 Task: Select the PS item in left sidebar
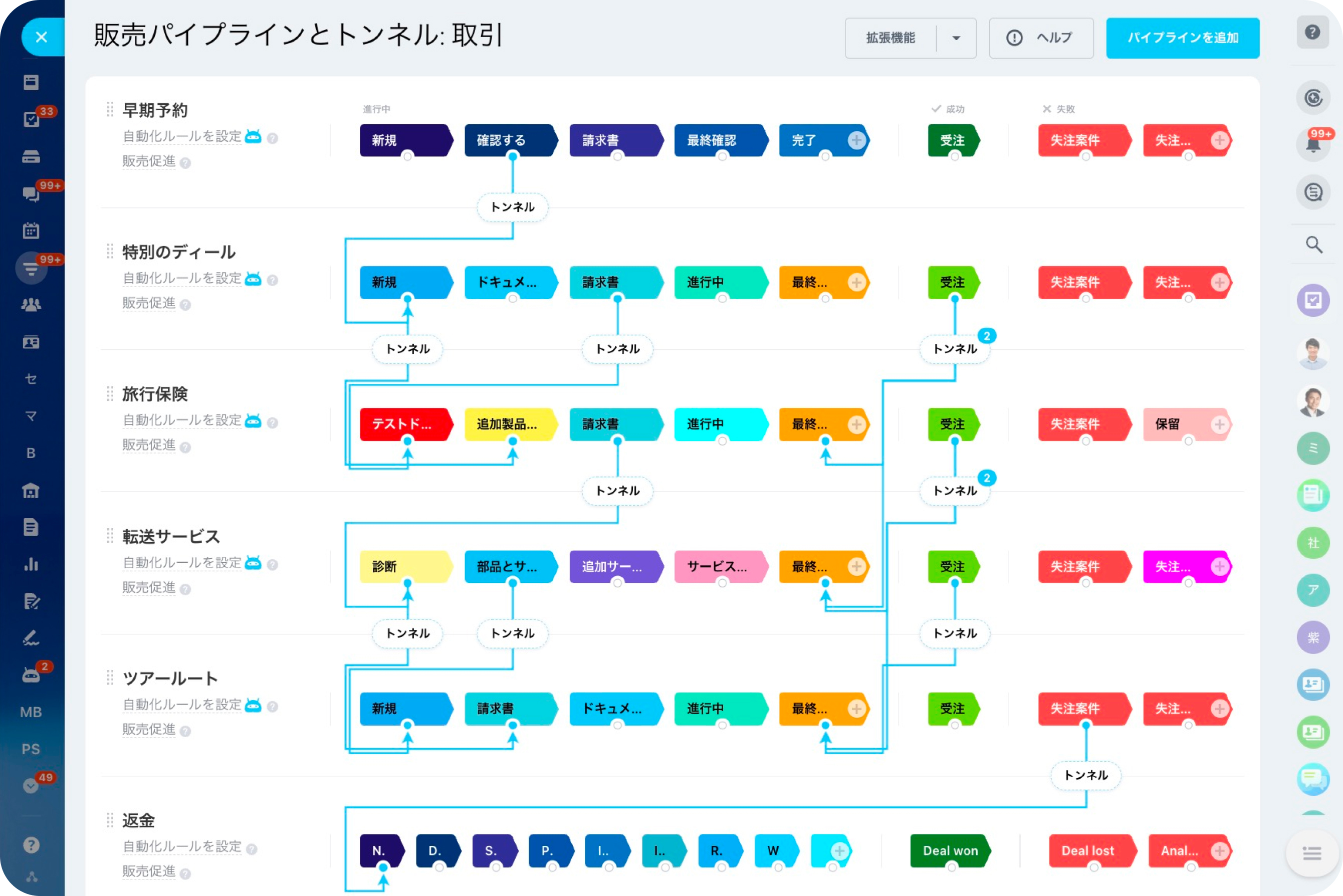(x=31, y=749)
